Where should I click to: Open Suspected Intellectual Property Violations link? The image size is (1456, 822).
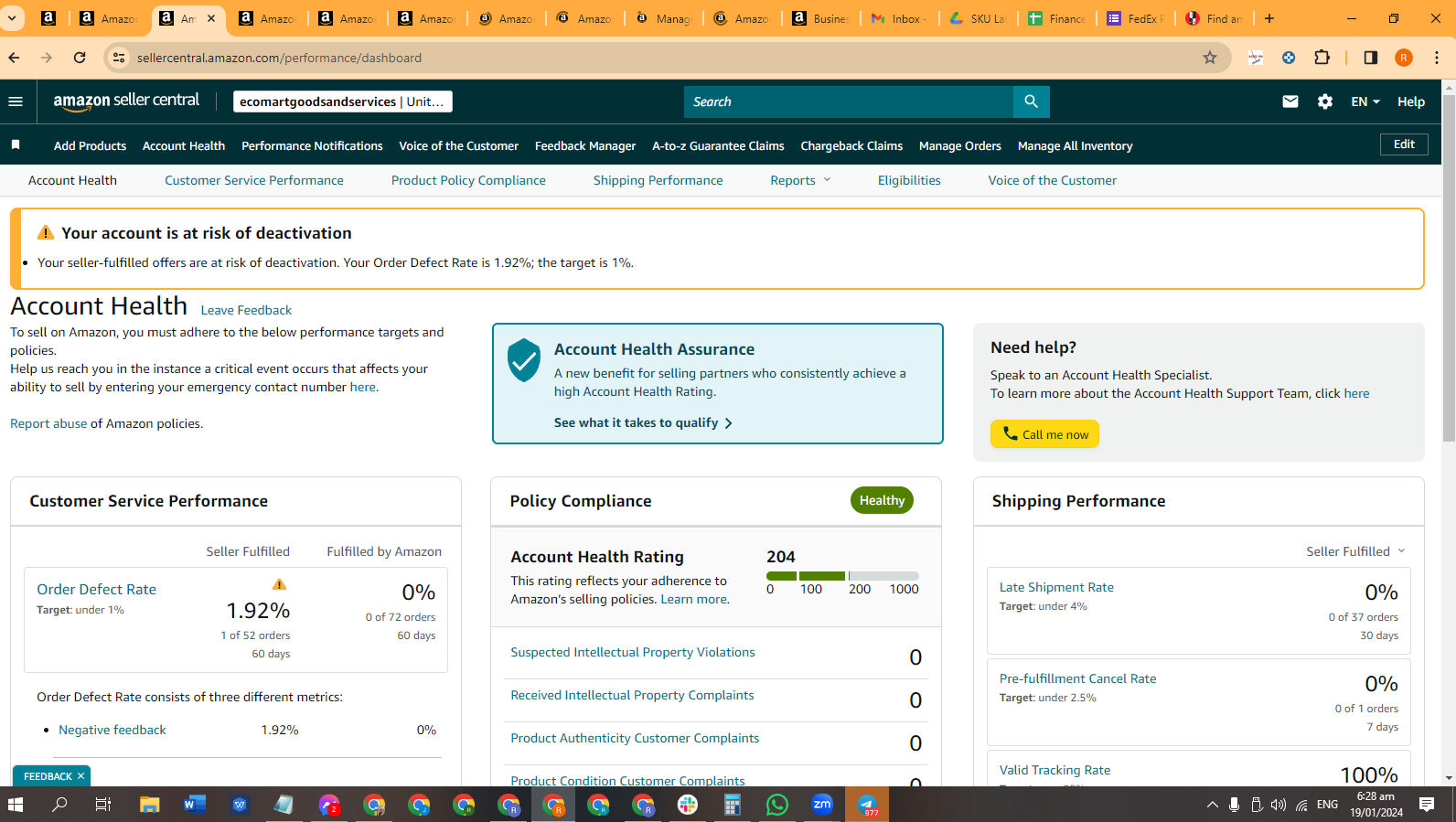633,652
